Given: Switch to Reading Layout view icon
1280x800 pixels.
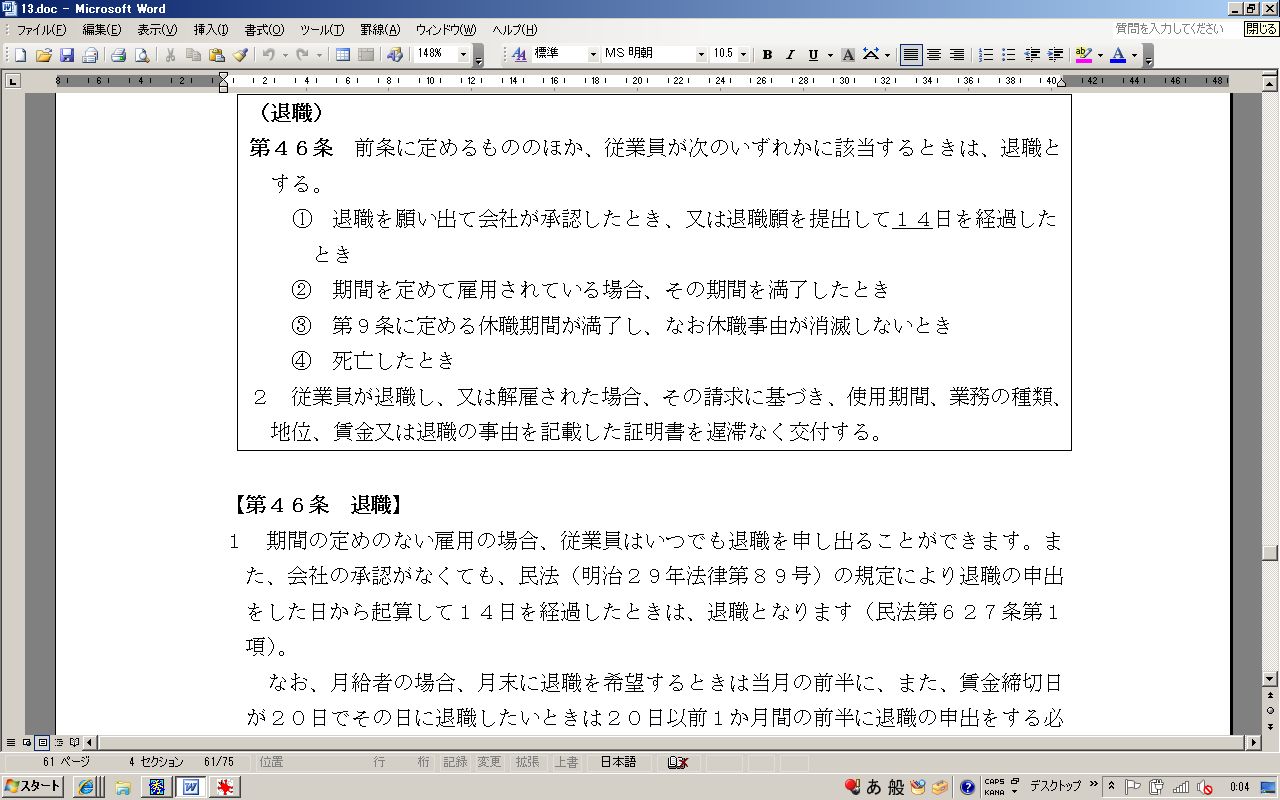Looking at the screenshot, I should pos(74,743).
